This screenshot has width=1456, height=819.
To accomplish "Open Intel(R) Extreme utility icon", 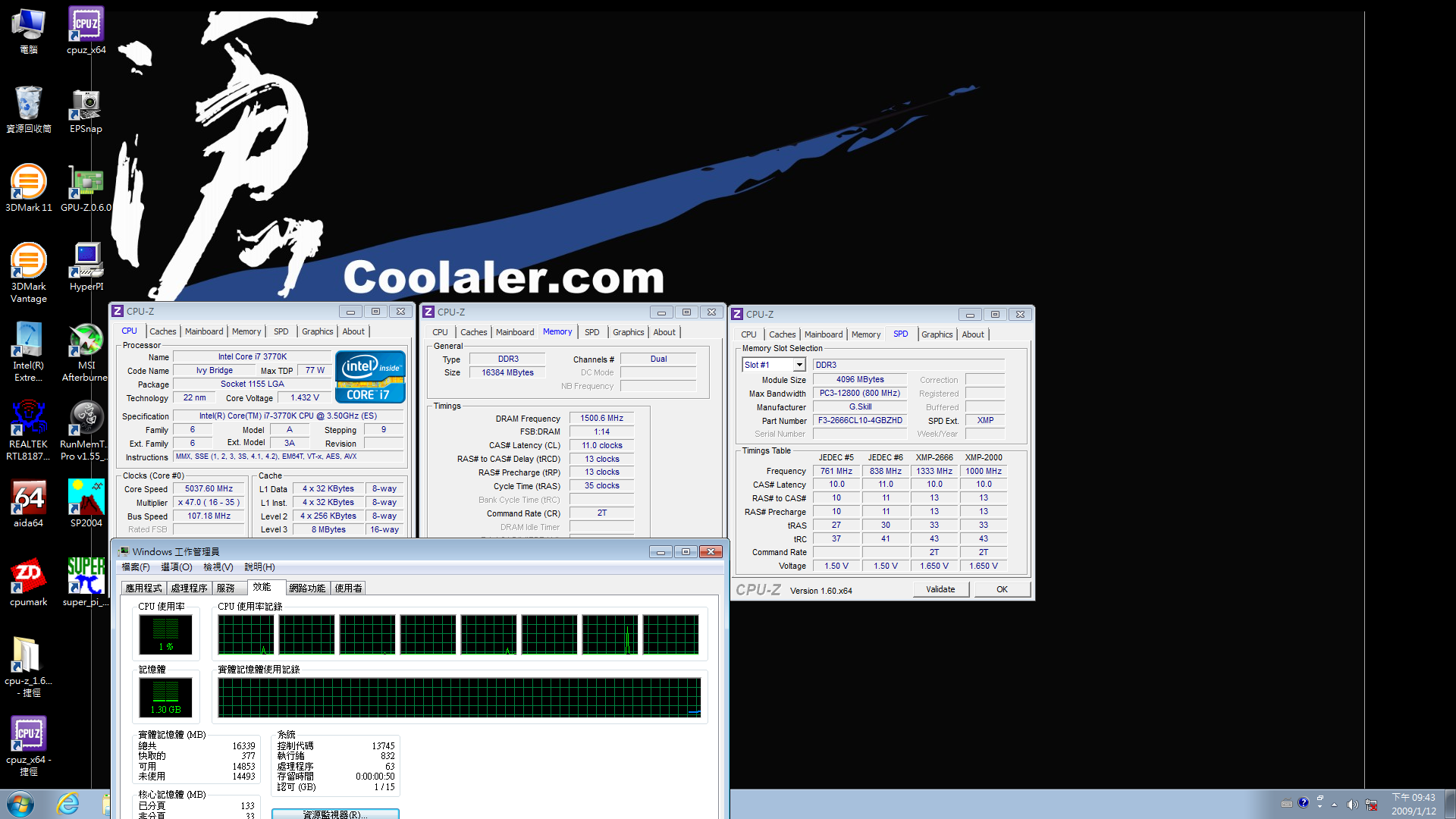I will [x=28, y=352].
